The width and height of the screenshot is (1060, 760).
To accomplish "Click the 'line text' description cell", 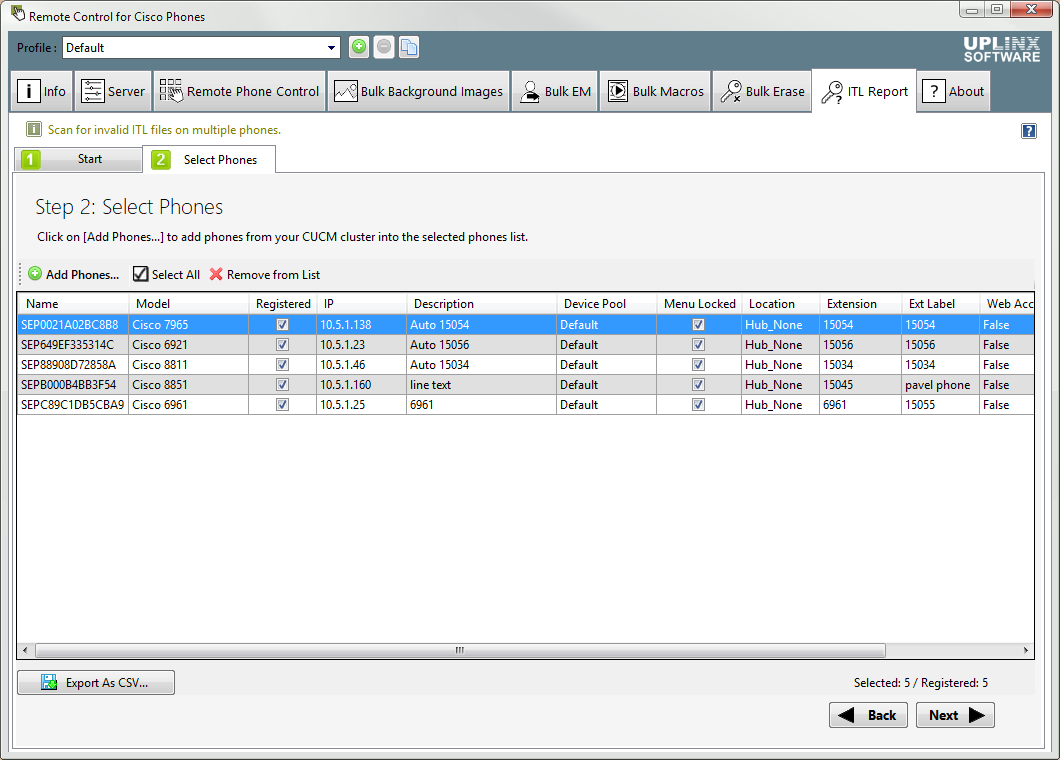I will tap(481, 385).
